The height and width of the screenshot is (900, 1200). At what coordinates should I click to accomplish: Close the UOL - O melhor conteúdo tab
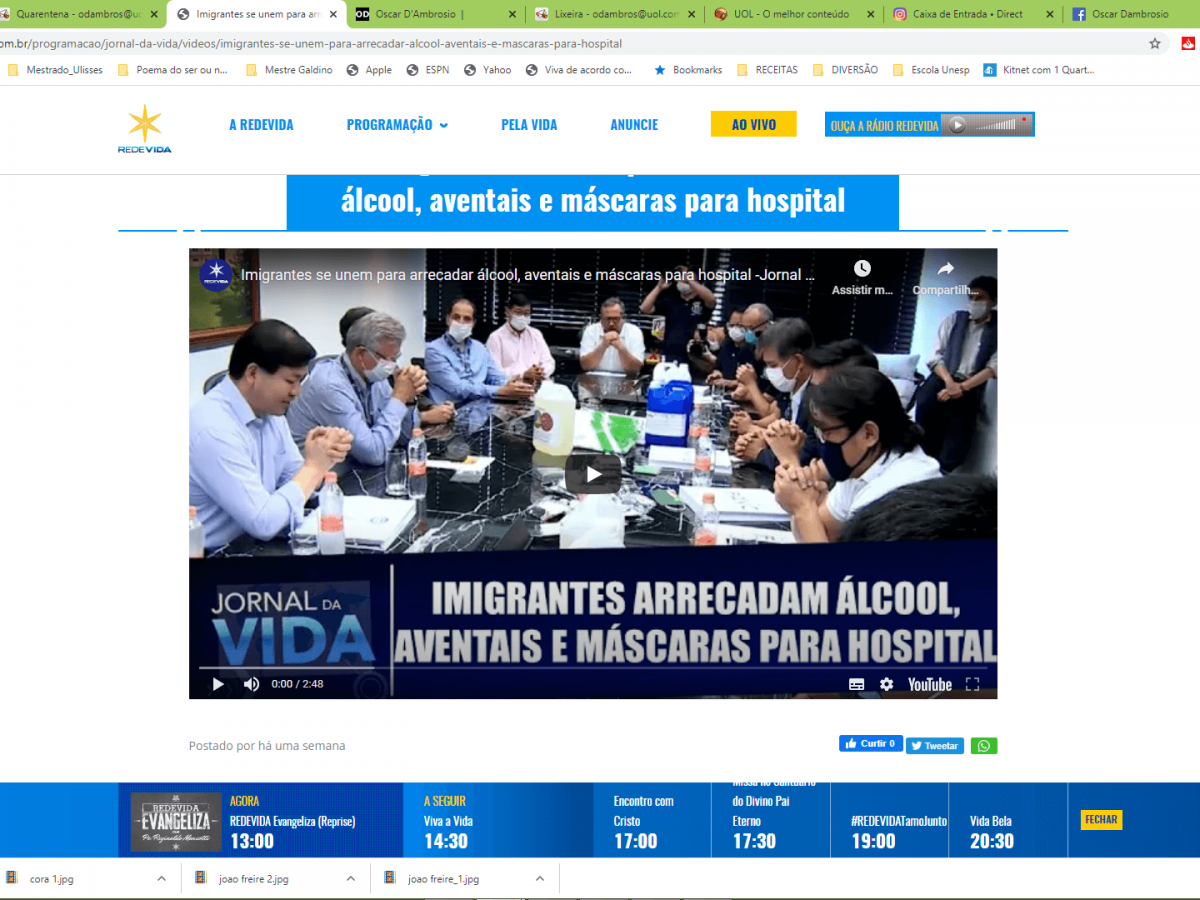[869, 14]
